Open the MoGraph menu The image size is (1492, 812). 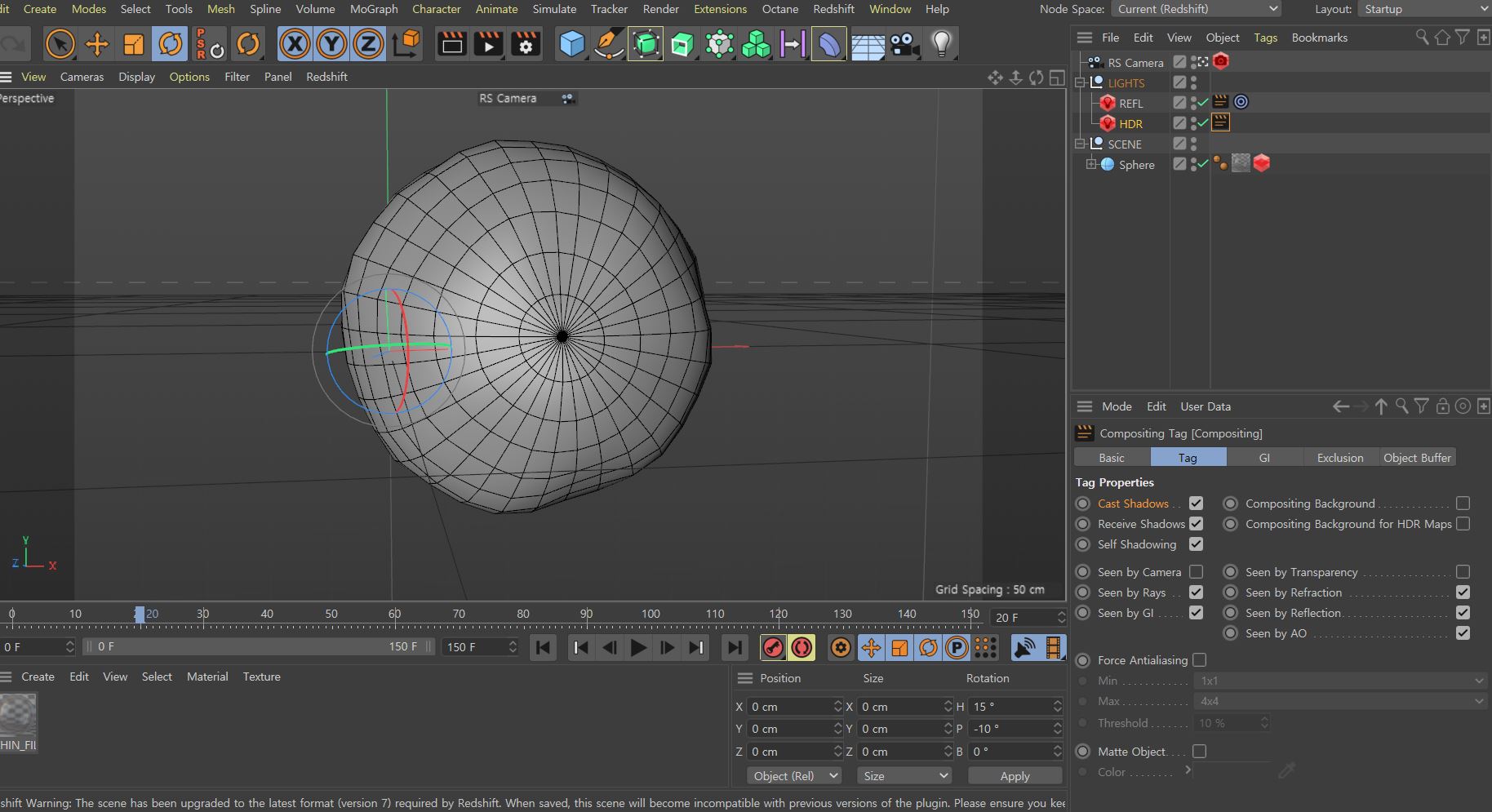(374, 9)
